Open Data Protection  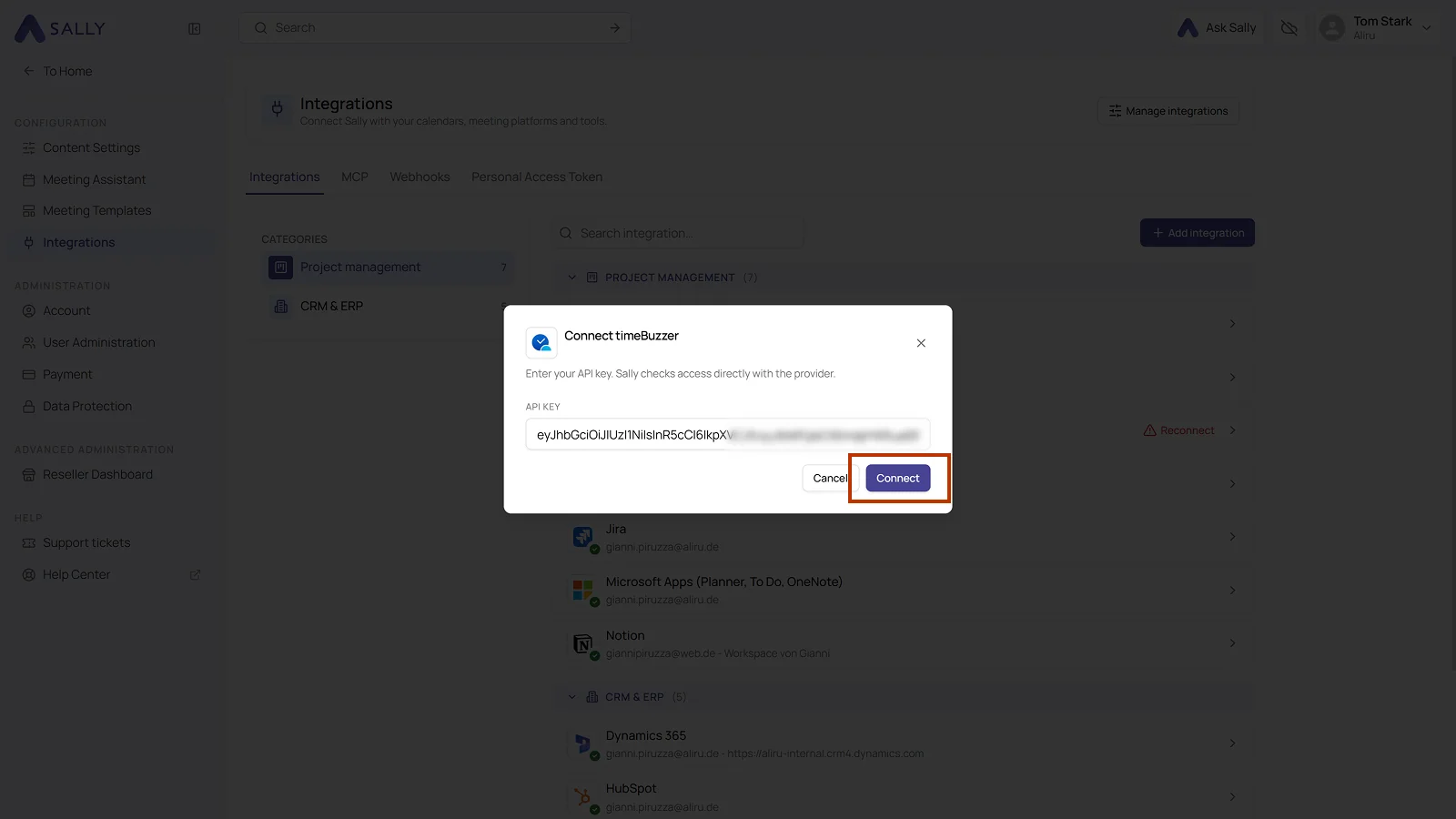click(x=86, y=406)
